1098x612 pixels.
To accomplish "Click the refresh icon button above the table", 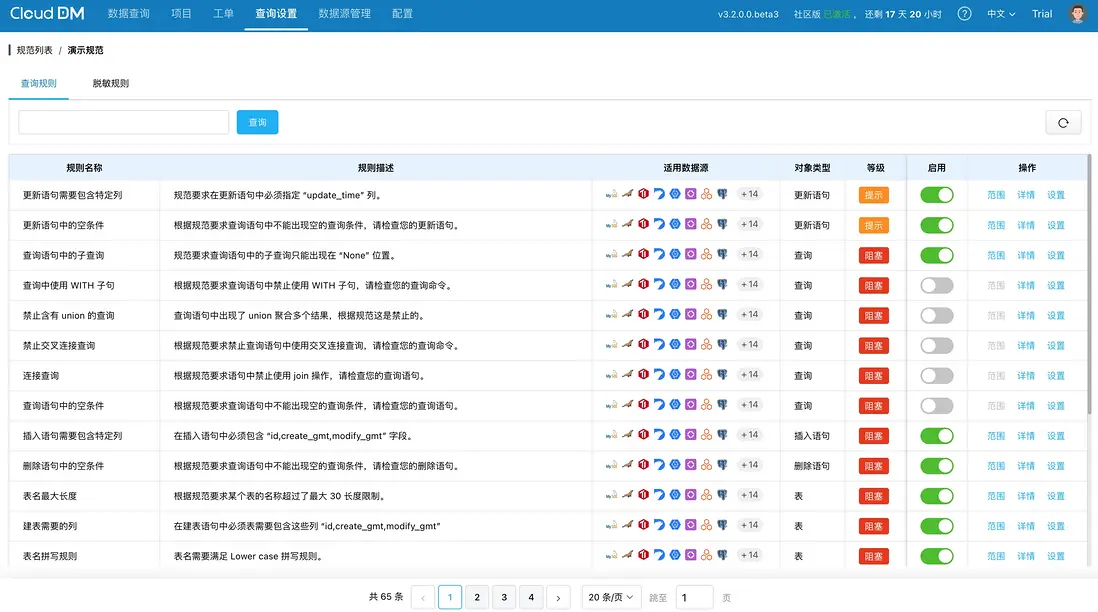I will tap(1063, 122).
